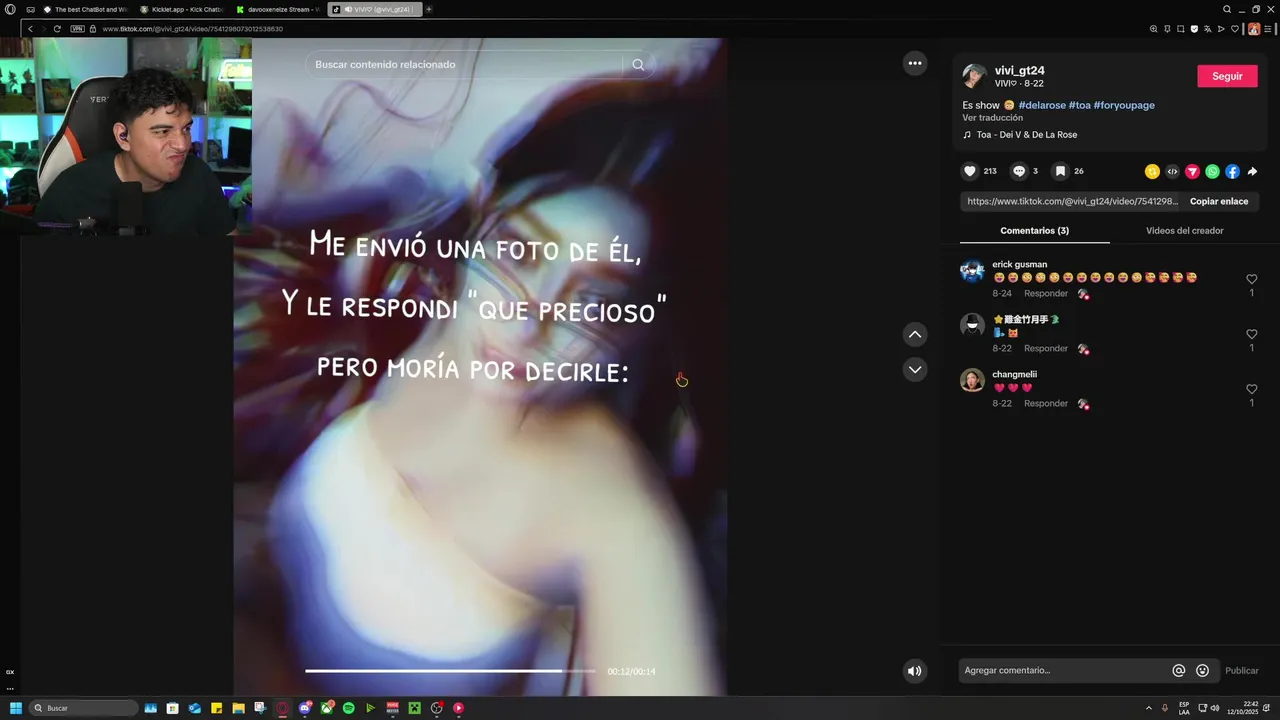This screenshot has width=1280, height=720.
Task: Go to previous video with up arrow
Action: coord(915,334)
